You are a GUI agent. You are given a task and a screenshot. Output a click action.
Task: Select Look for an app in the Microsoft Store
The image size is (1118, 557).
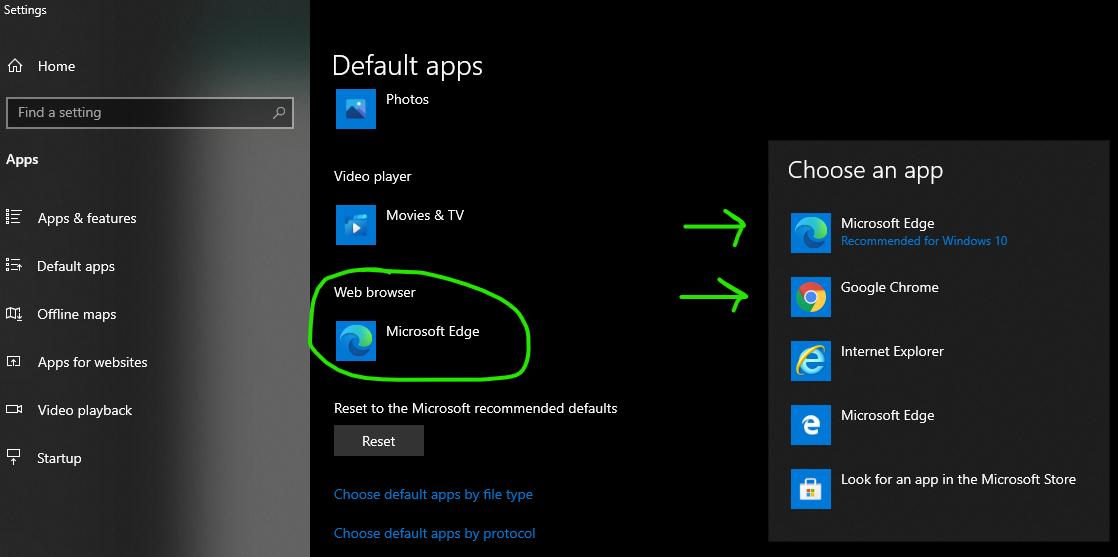[934, 489]
